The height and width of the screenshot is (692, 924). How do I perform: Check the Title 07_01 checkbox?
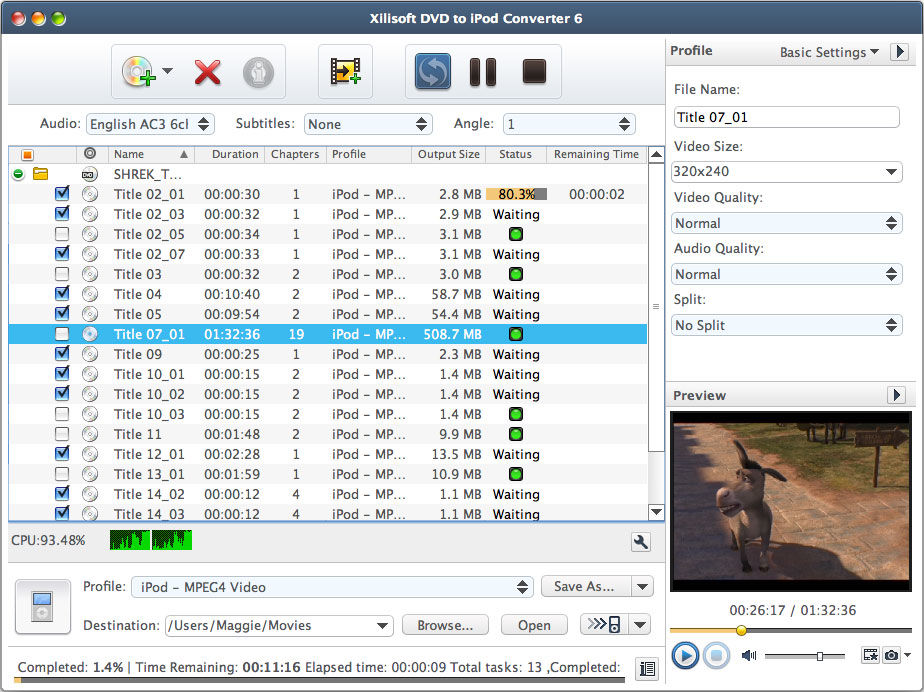(x=62, y=334)
